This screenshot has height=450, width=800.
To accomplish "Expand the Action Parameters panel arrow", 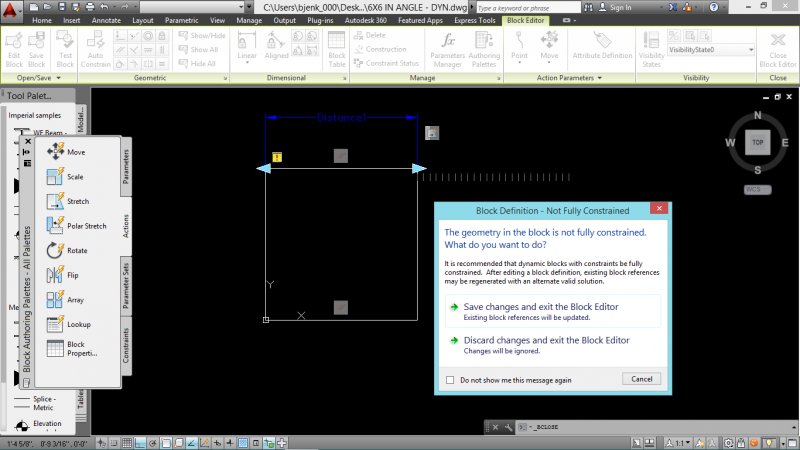I will pos(599,78).
